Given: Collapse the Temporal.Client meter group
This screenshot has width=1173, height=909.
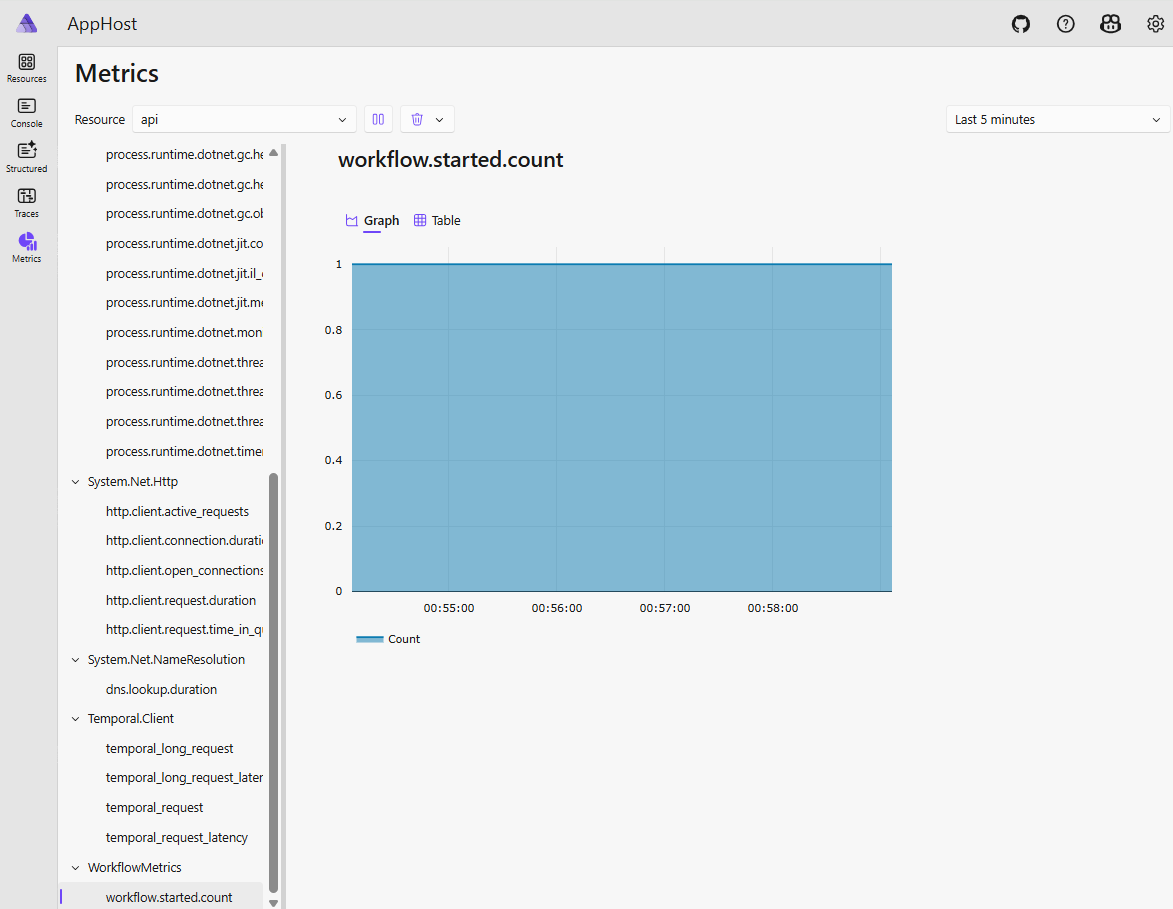Looking at the screenshot, I should pyautogui.click(x=76, y=719).
